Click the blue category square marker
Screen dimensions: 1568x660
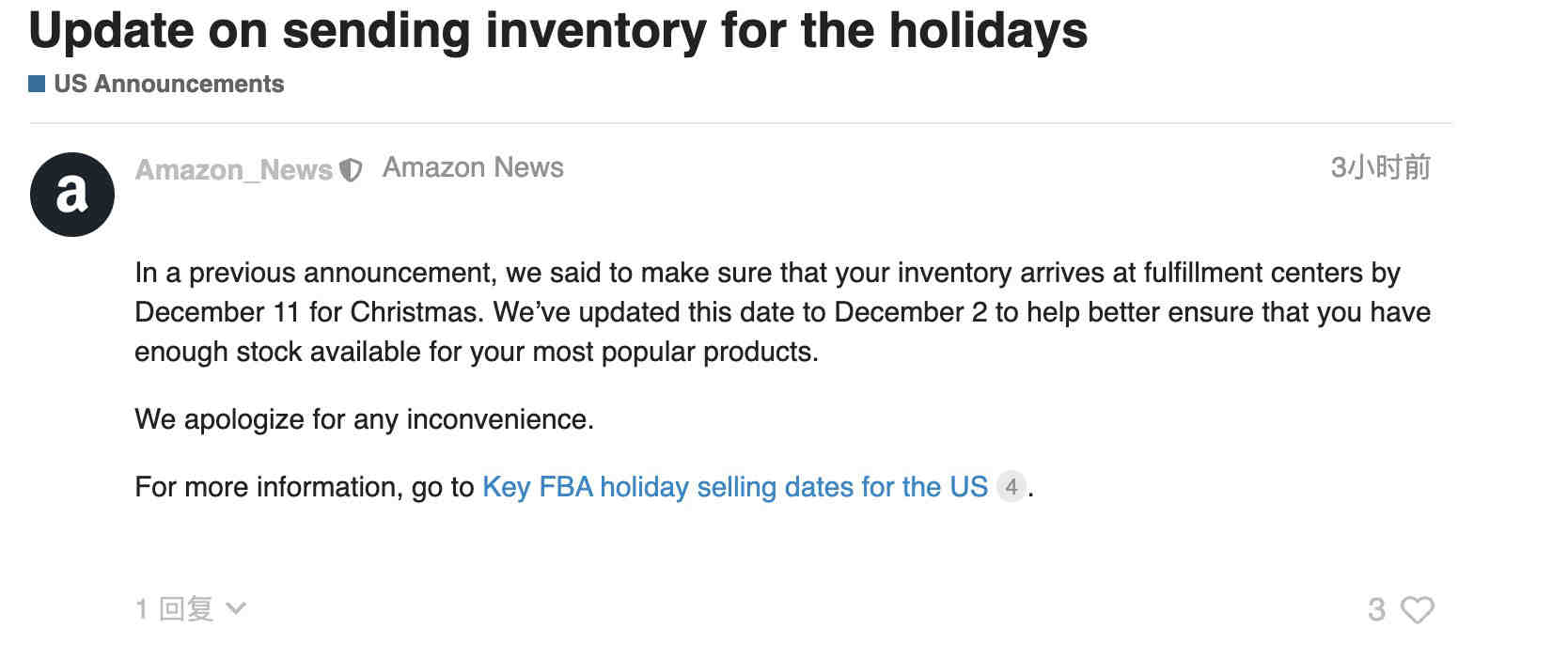pyautogui.click(x=37, y=84)
